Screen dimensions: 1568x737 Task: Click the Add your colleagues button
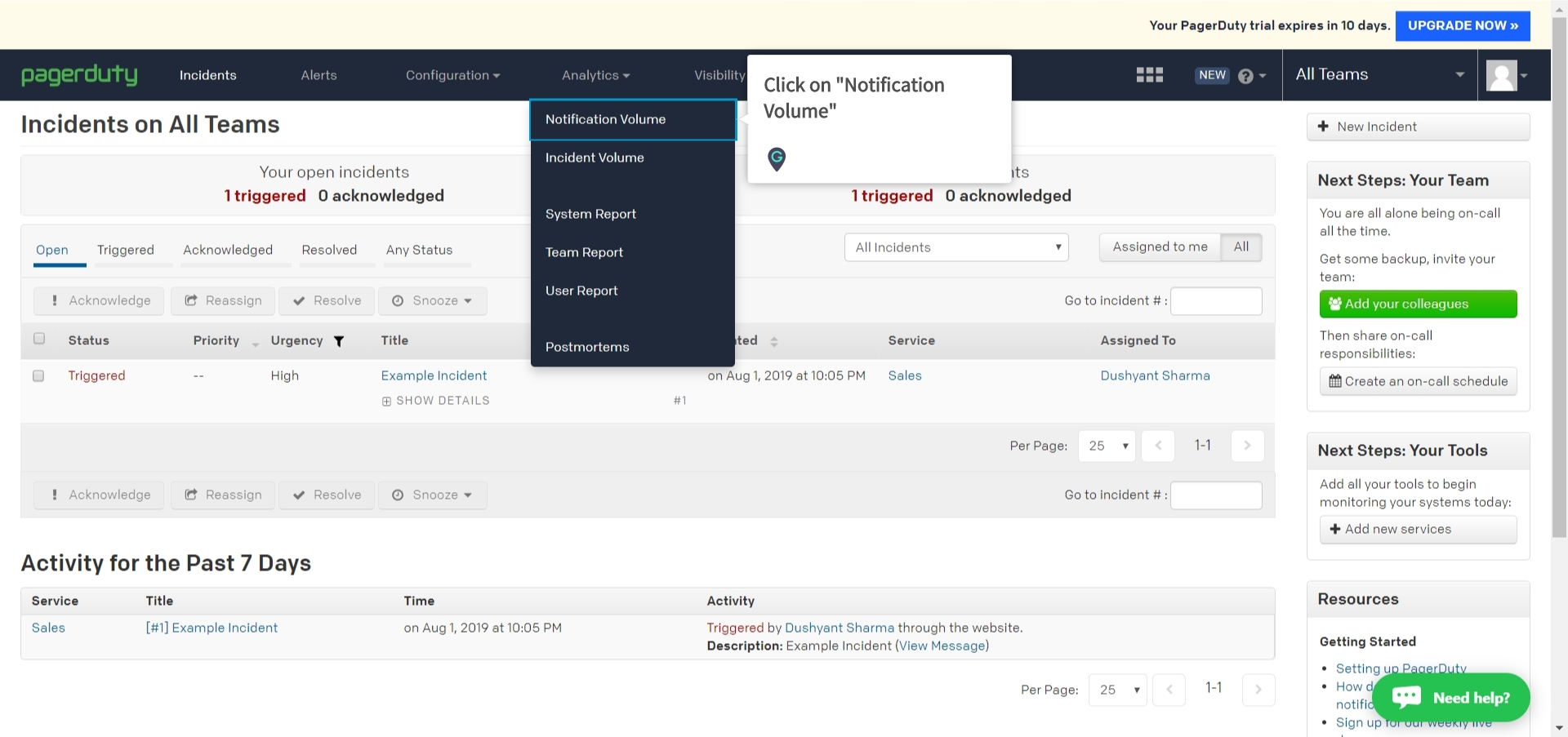point(1417,304)
